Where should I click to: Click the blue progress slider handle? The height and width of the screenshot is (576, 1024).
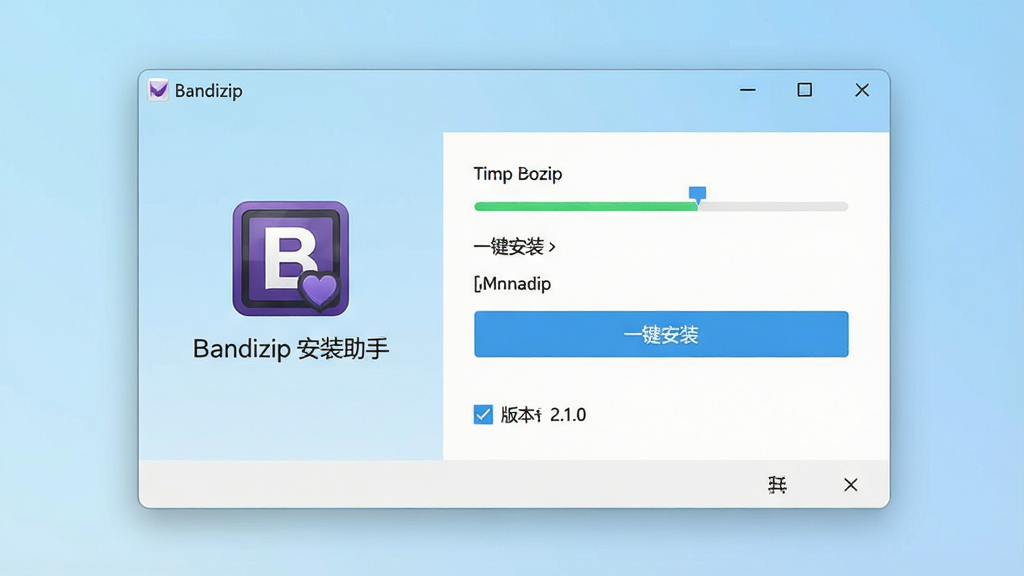click(x=697, y=195)
